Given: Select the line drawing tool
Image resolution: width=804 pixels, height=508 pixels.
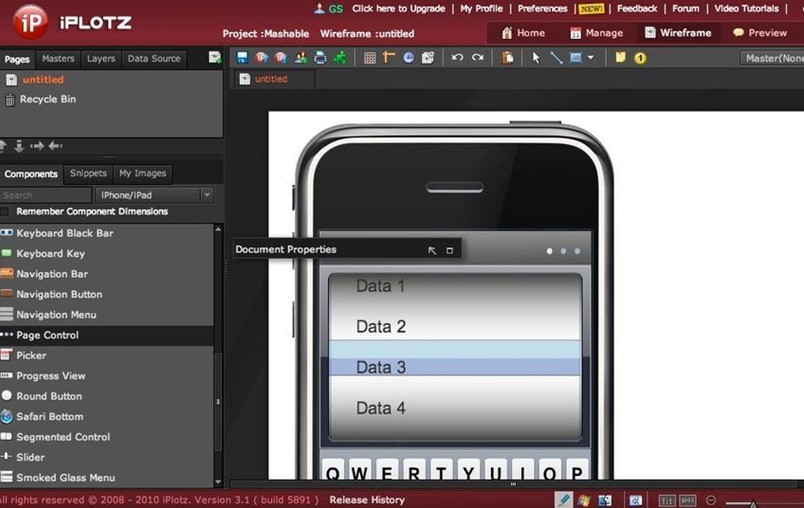Looking at the screenshot, I should click(556, 58).
